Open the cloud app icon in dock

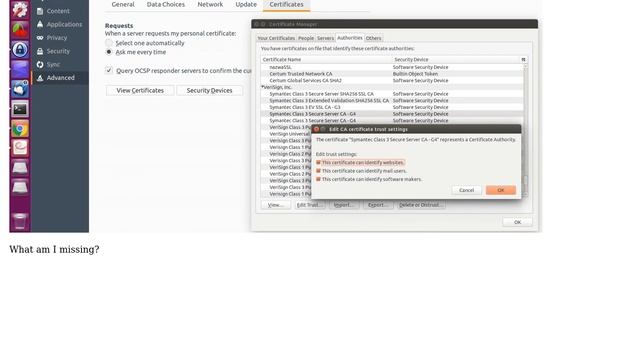pos(20,89)
